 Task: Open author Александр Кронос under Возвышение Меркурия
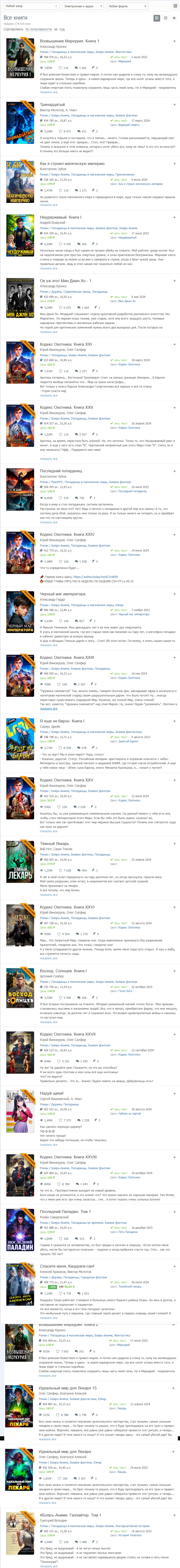(x=54, y=47)
